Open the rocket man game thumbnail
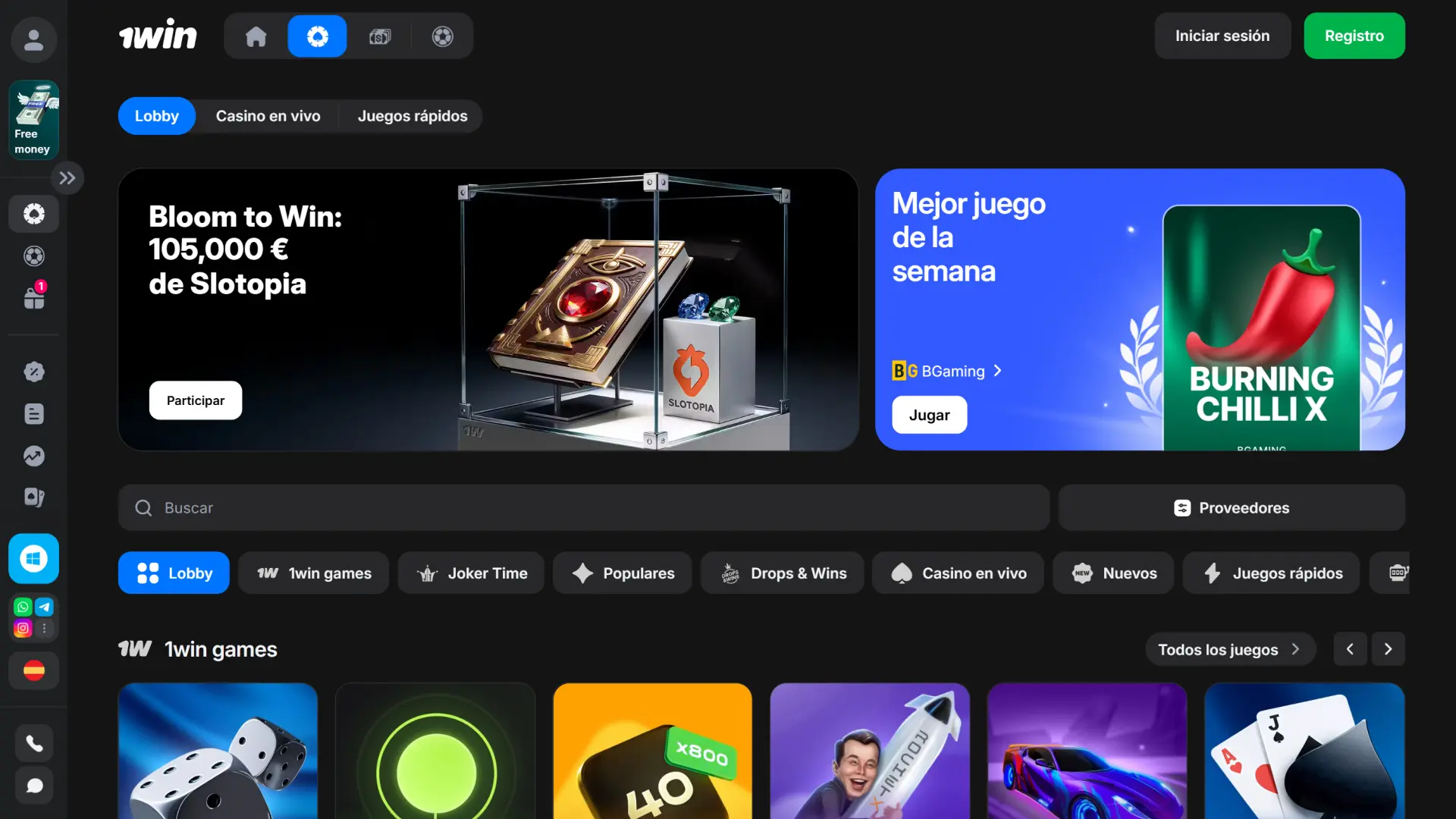1456x819 pixels. [x=870, y=751]
